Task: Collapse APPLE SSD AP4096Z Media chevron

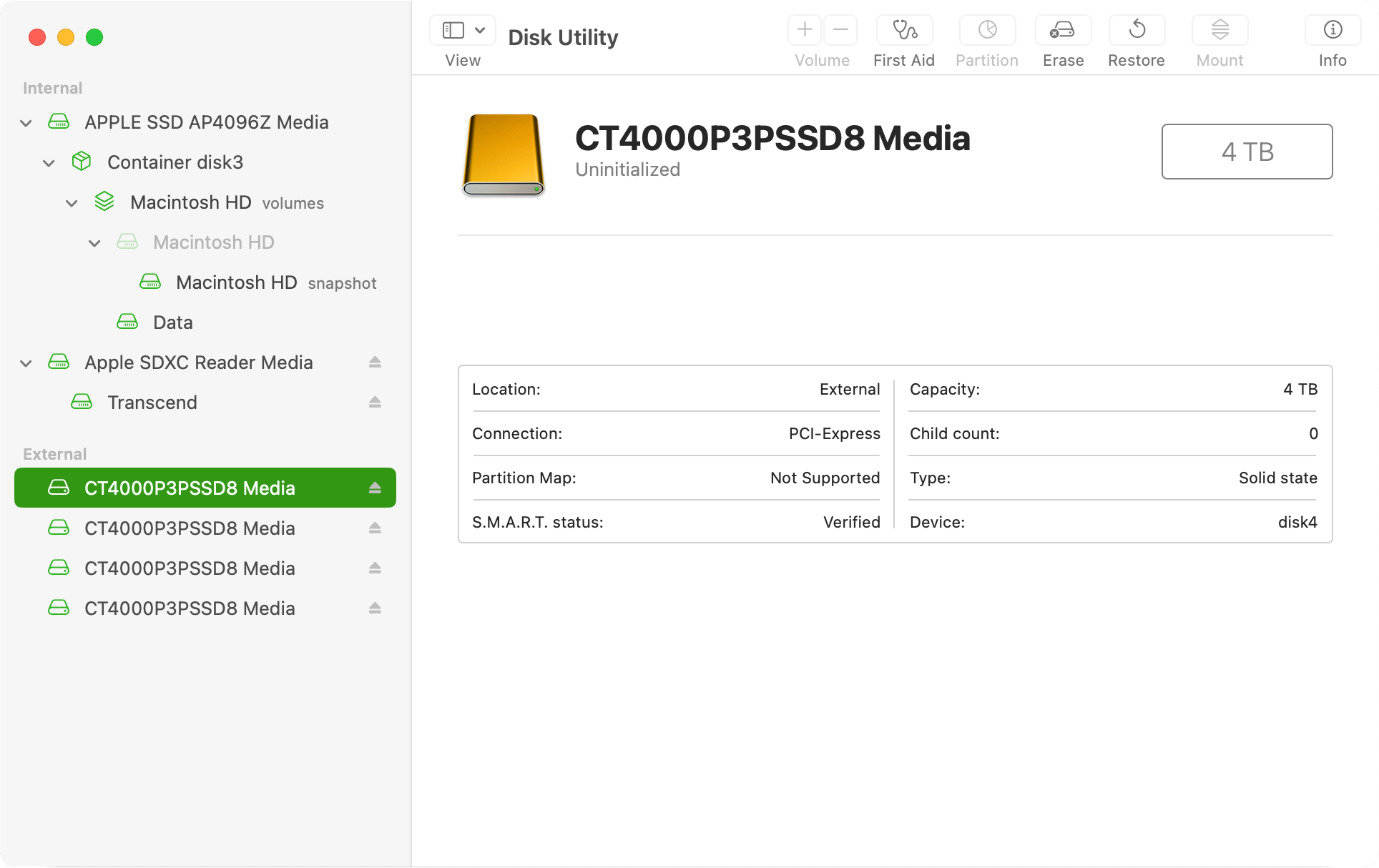Action: pyautogui.click(x=26, y=123)
